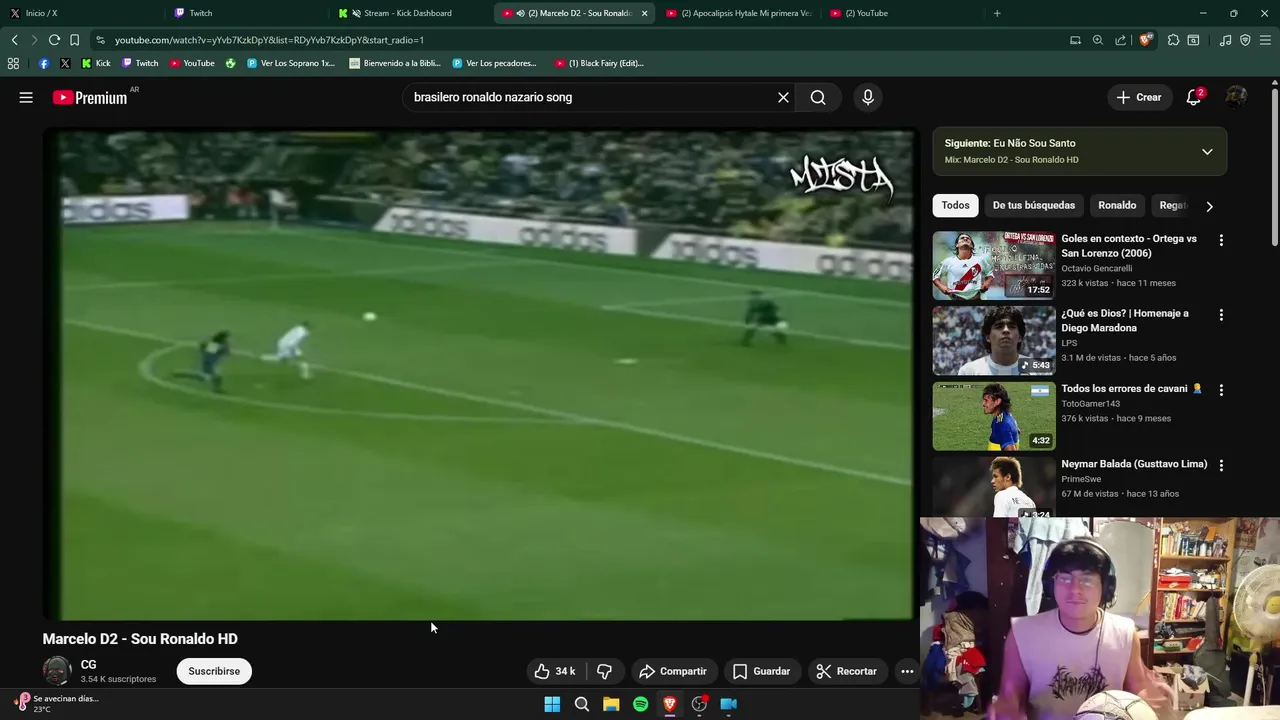The height and width of the screenshot is (720, 1280).
Task: Switch to Apocalipsis Hytale browser tab
Action: click(738, 13)
